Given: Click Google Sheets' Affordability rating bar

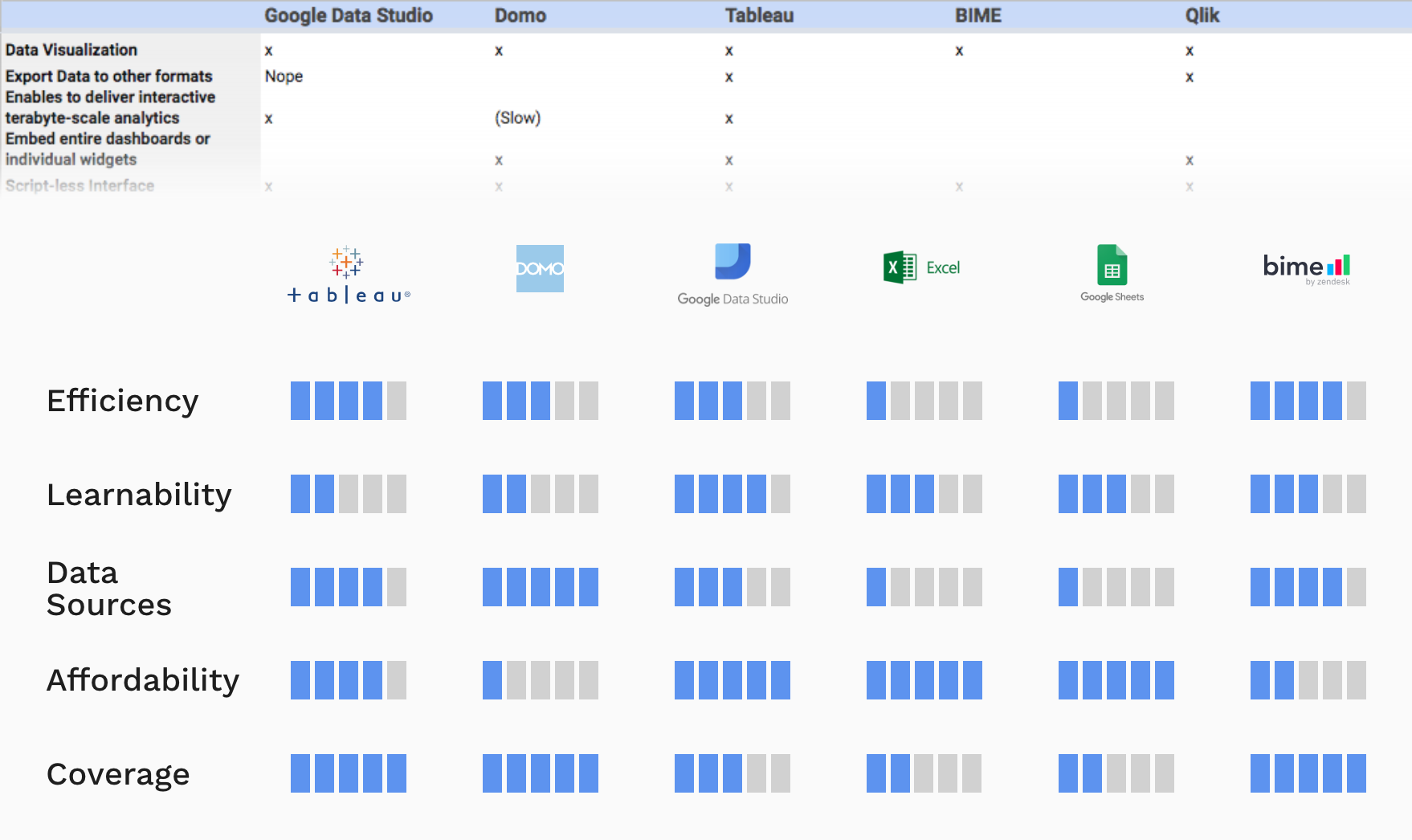Looking at the screenshot, I should (x=1116, y=680).
